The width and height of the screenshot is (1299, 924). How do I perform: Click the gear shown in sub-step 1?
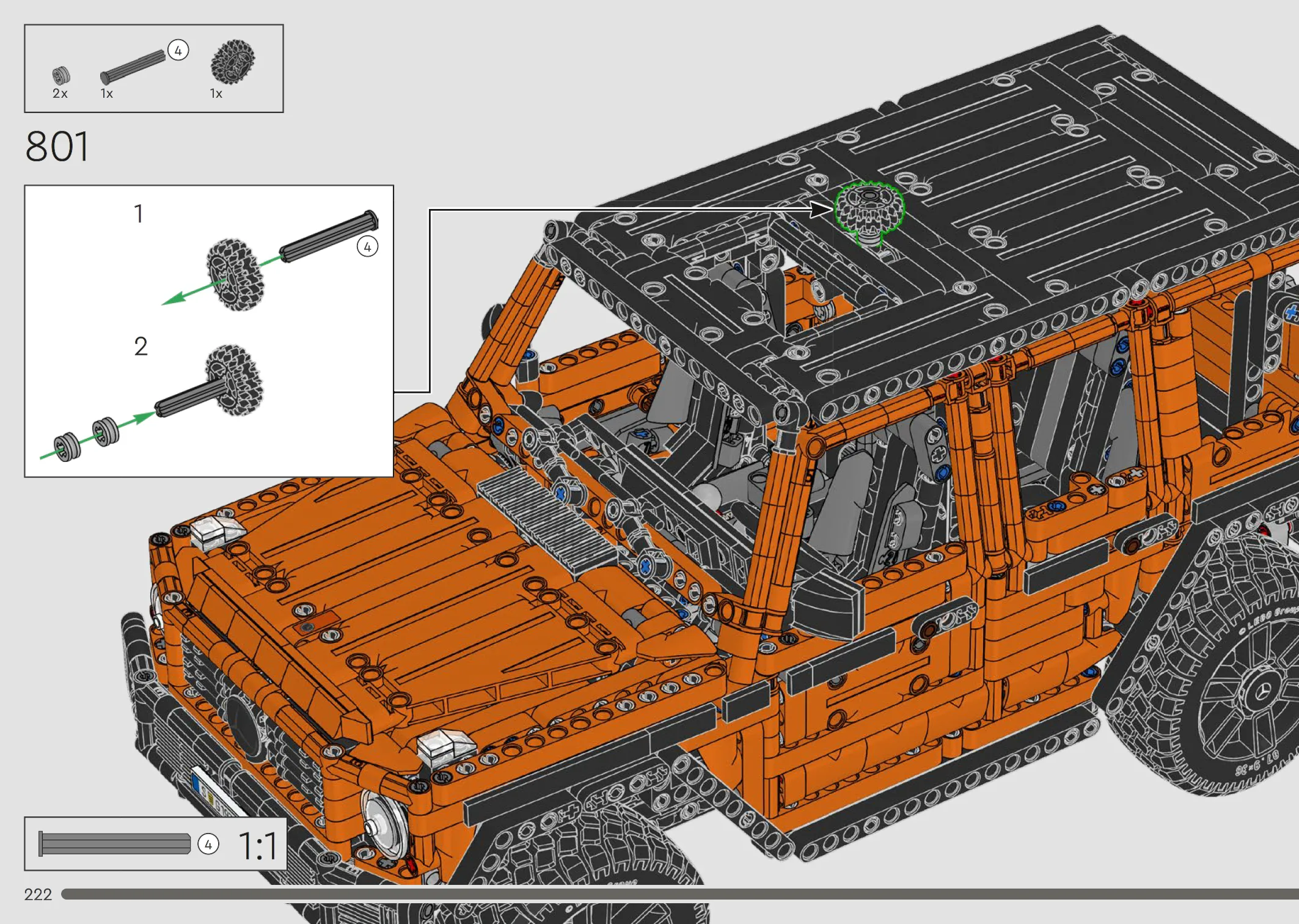click(x=235, y=274)
